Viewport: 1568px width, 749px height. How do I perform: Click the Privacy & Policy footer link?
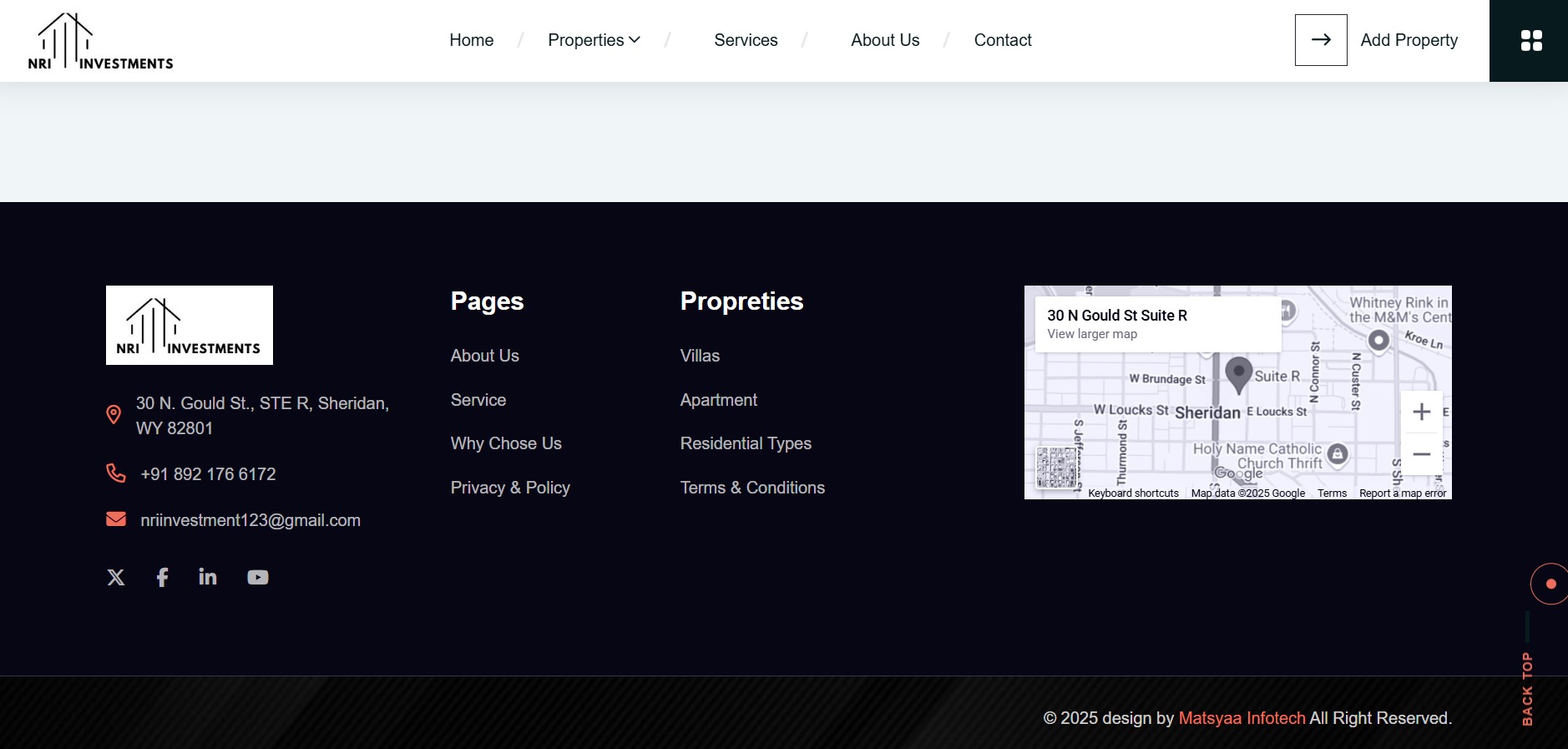[510, 488]
